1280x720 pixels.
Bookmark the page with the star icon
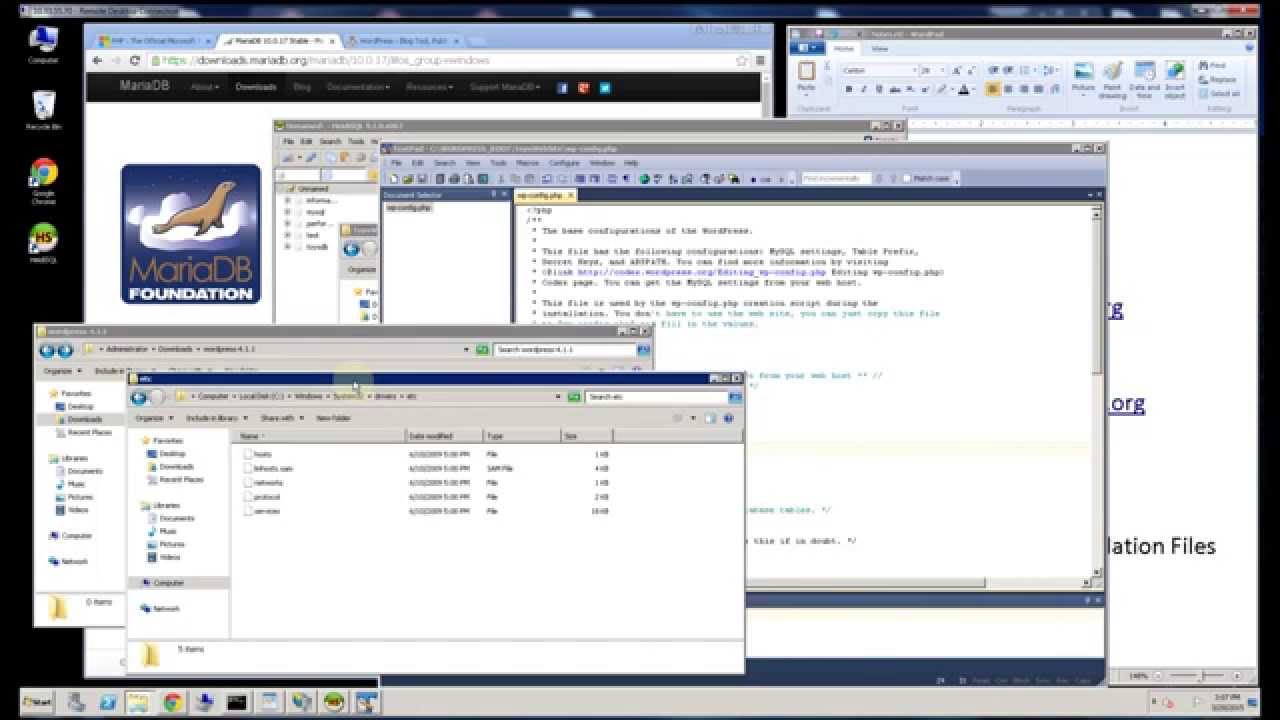[742, 60]
